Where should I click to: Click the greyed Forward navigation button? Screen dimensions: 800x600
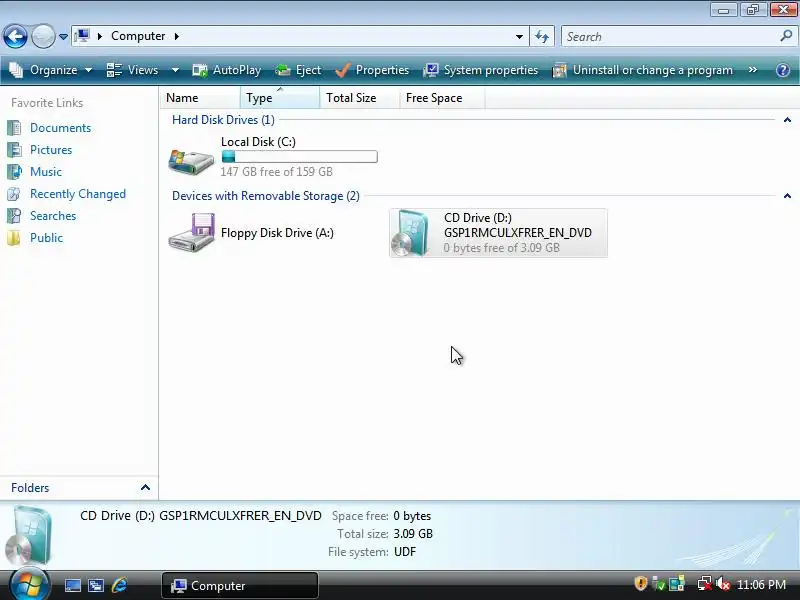click(43, 37)
